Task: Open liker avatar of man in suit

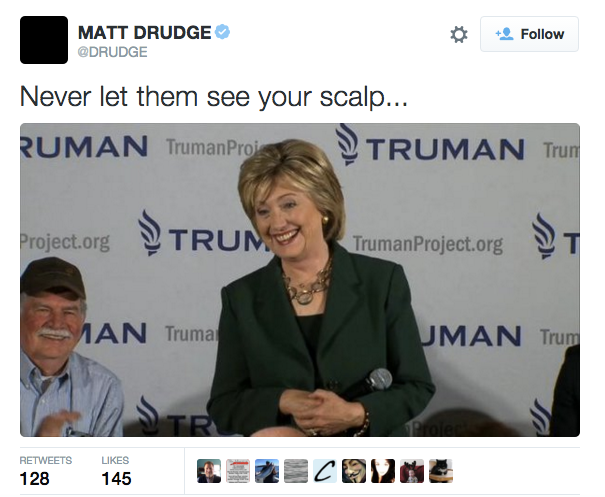Action: tap(209, 471)
